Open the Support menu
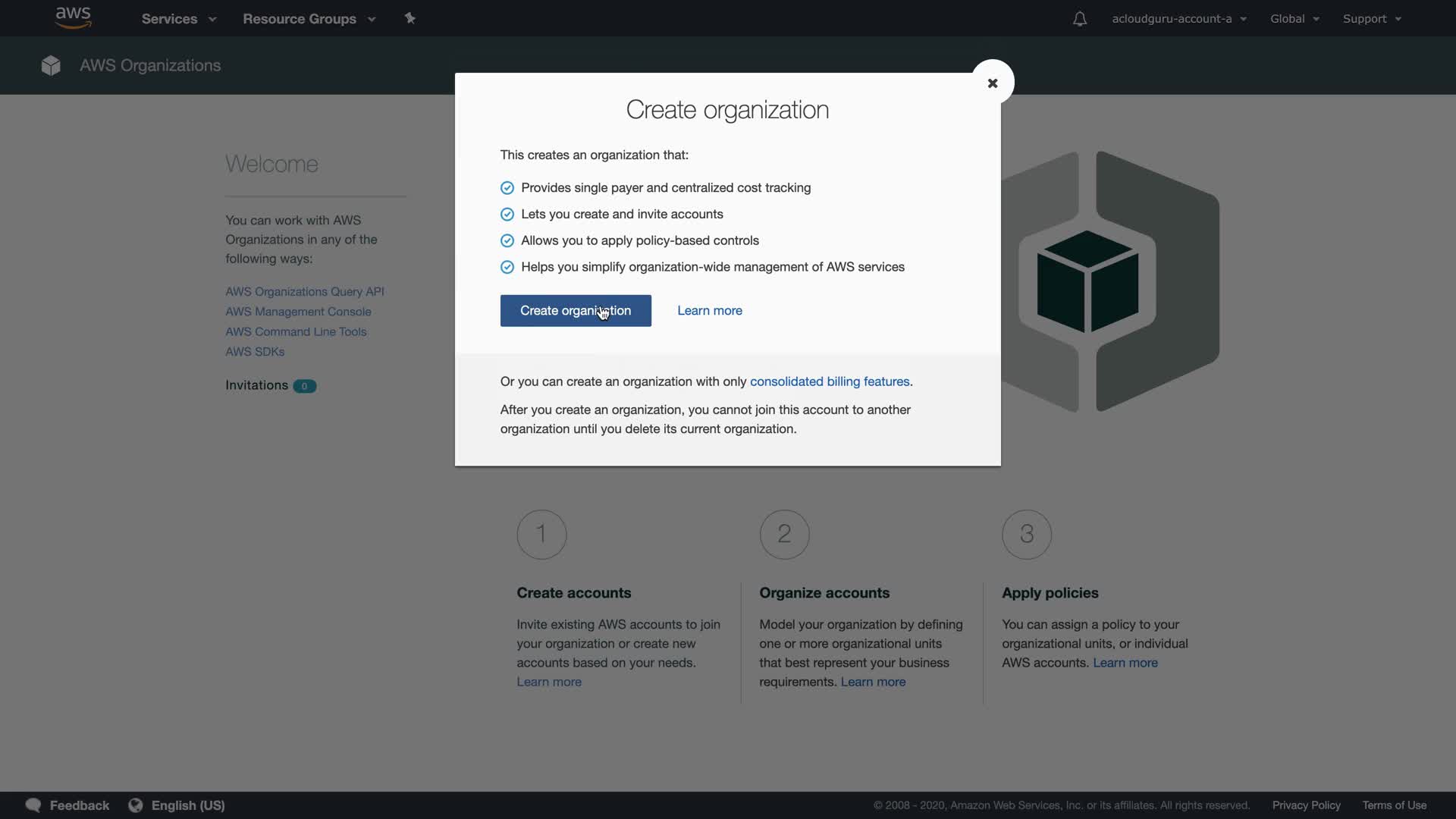The height and width of the screenshot is (819, 1456). (1371, 19)
